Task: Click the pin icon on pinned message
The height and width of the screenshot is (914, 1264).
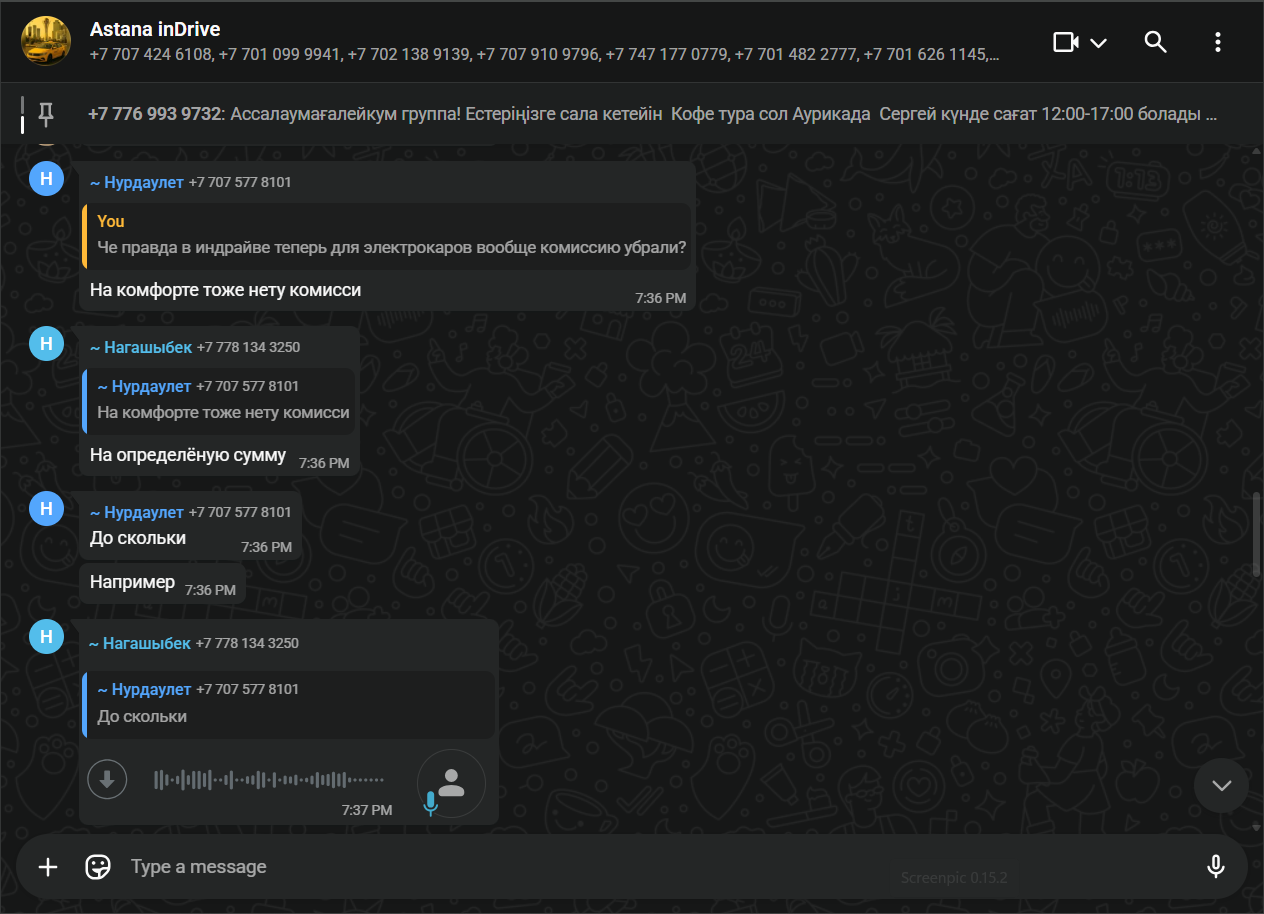Action: (46, 114)
